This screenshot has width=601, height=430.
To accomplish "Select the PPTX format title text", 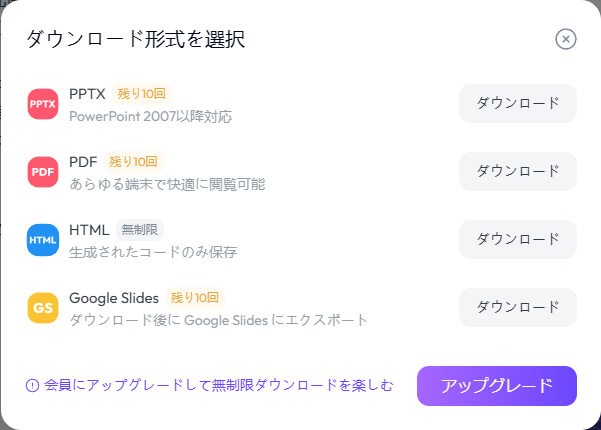I will [x=87, y=94].
